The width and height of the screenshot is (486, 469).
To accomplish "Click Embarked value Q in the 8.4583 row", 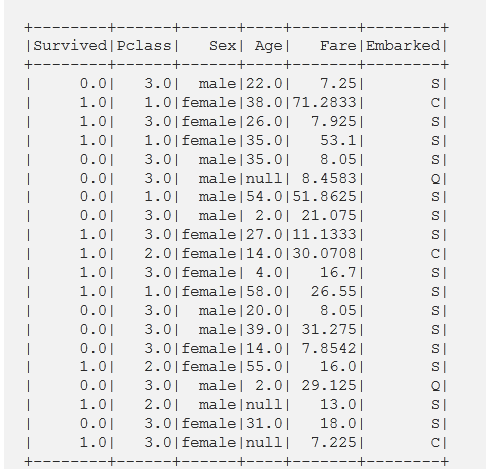I will pyautogui.click(x=435, y=179).
